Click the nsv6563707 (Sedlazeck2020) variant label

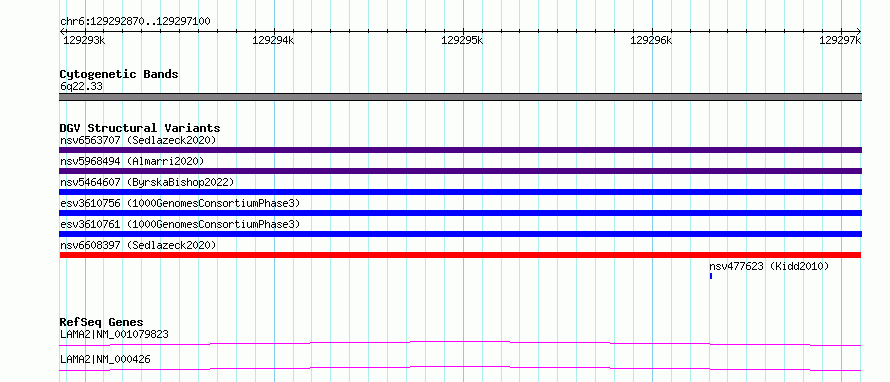point(138,140)
